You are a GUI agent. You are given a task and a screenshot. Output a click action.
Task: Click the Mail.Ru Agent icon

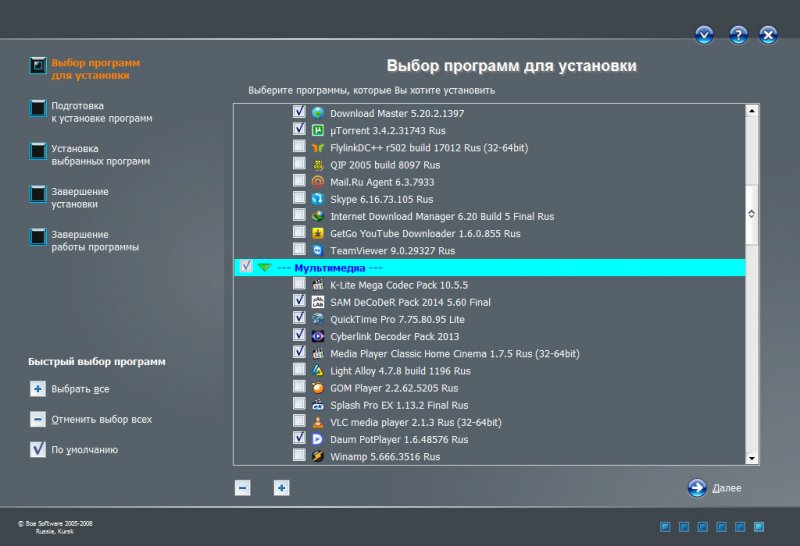[x=317, y=182]
